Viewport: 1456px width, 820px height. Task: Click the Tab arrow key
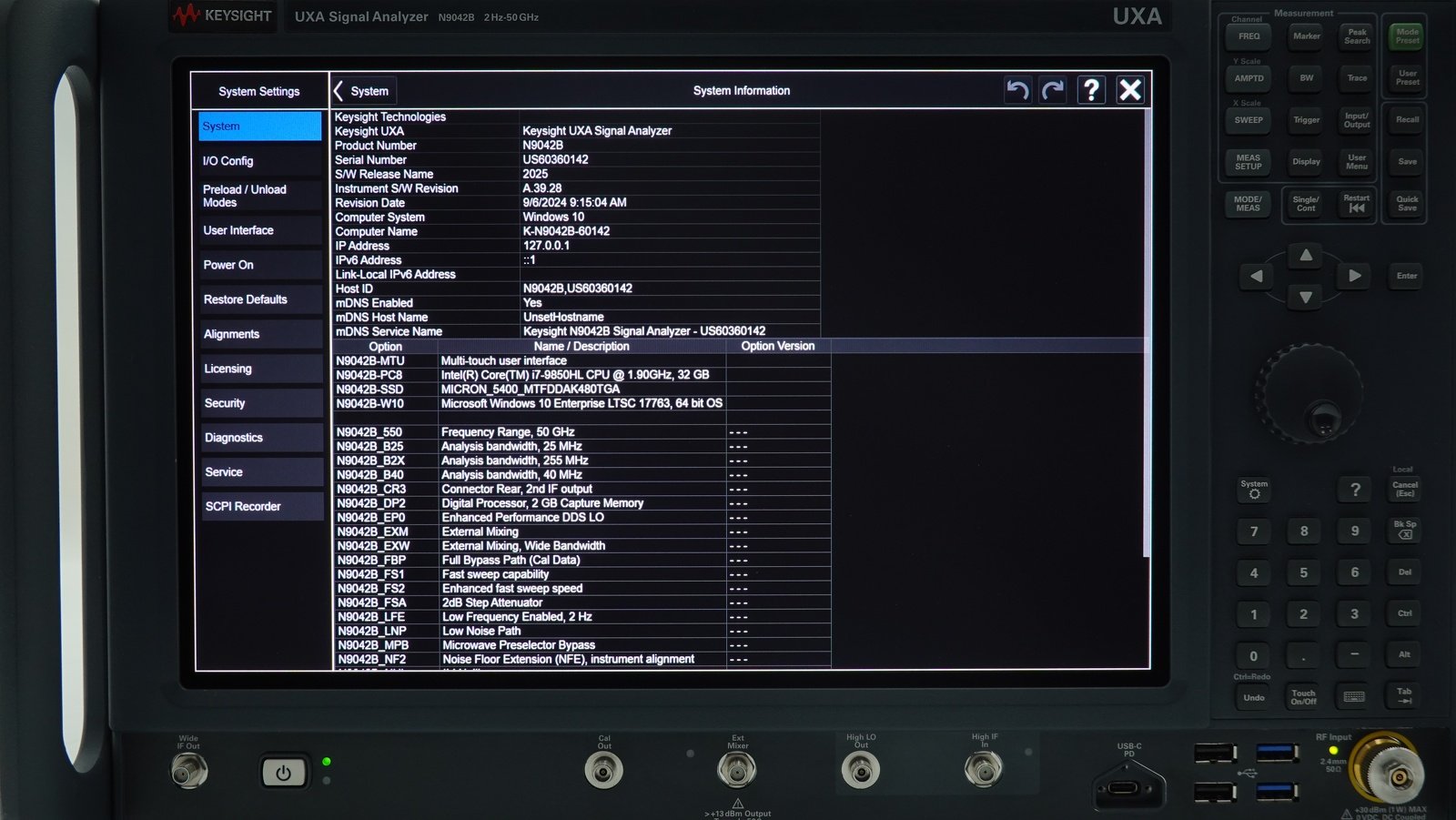pyautogui.click(x=1404, y=697)
